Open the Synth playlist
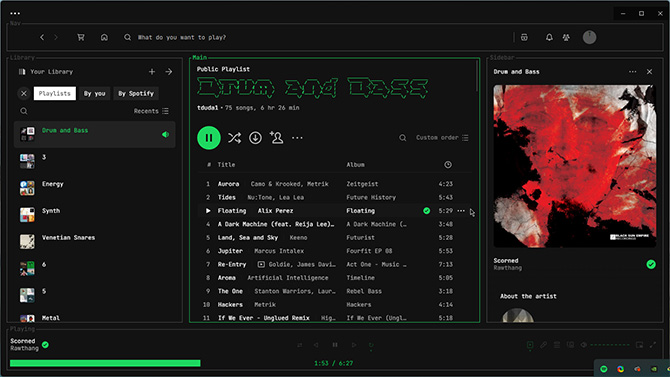The height and width of the screenshot is (377, 670). coord(94,215)
